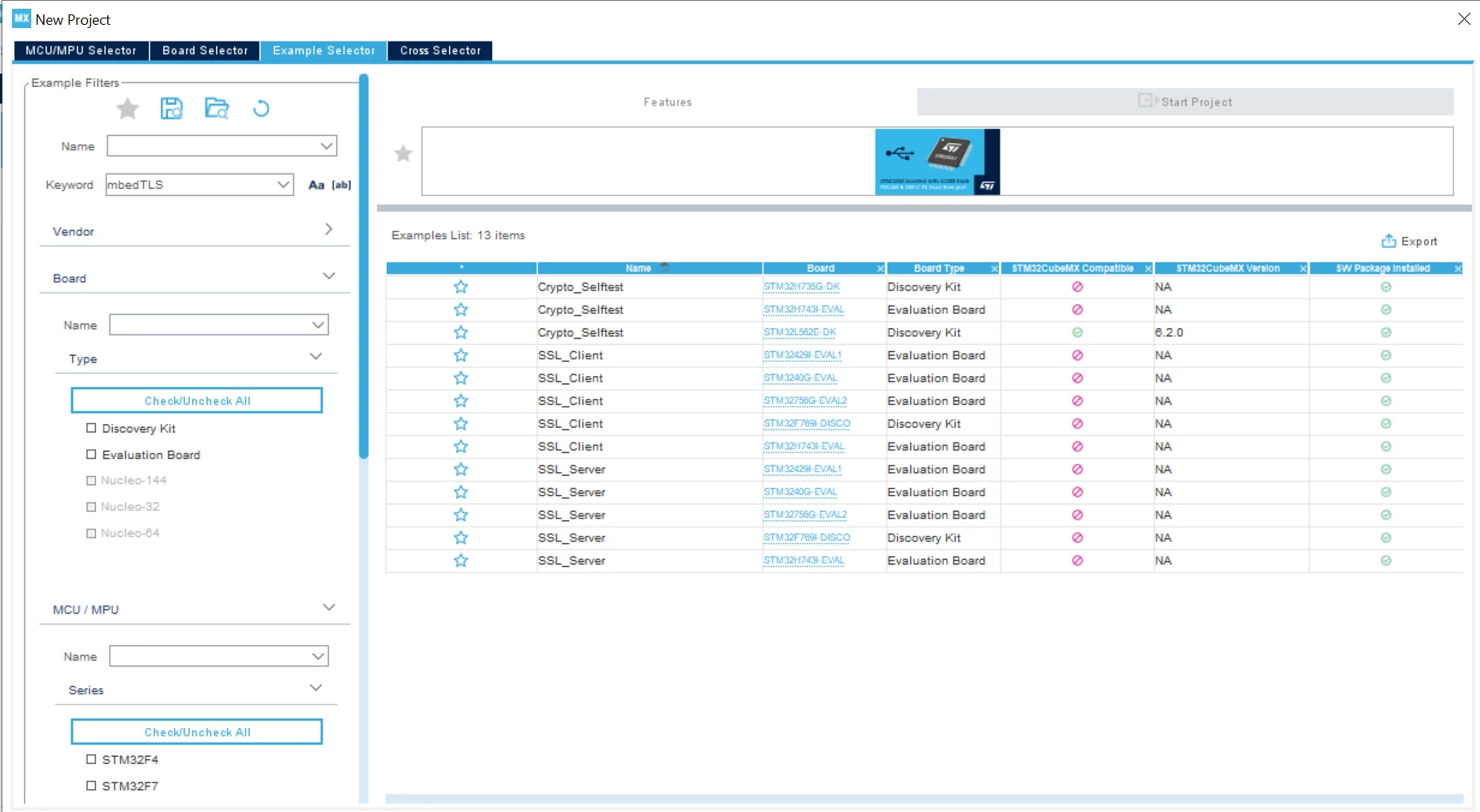This screenshot has height=812, width=1480.
Task: Check the Nucleo-144 board type box
Action: pos(91,481)
